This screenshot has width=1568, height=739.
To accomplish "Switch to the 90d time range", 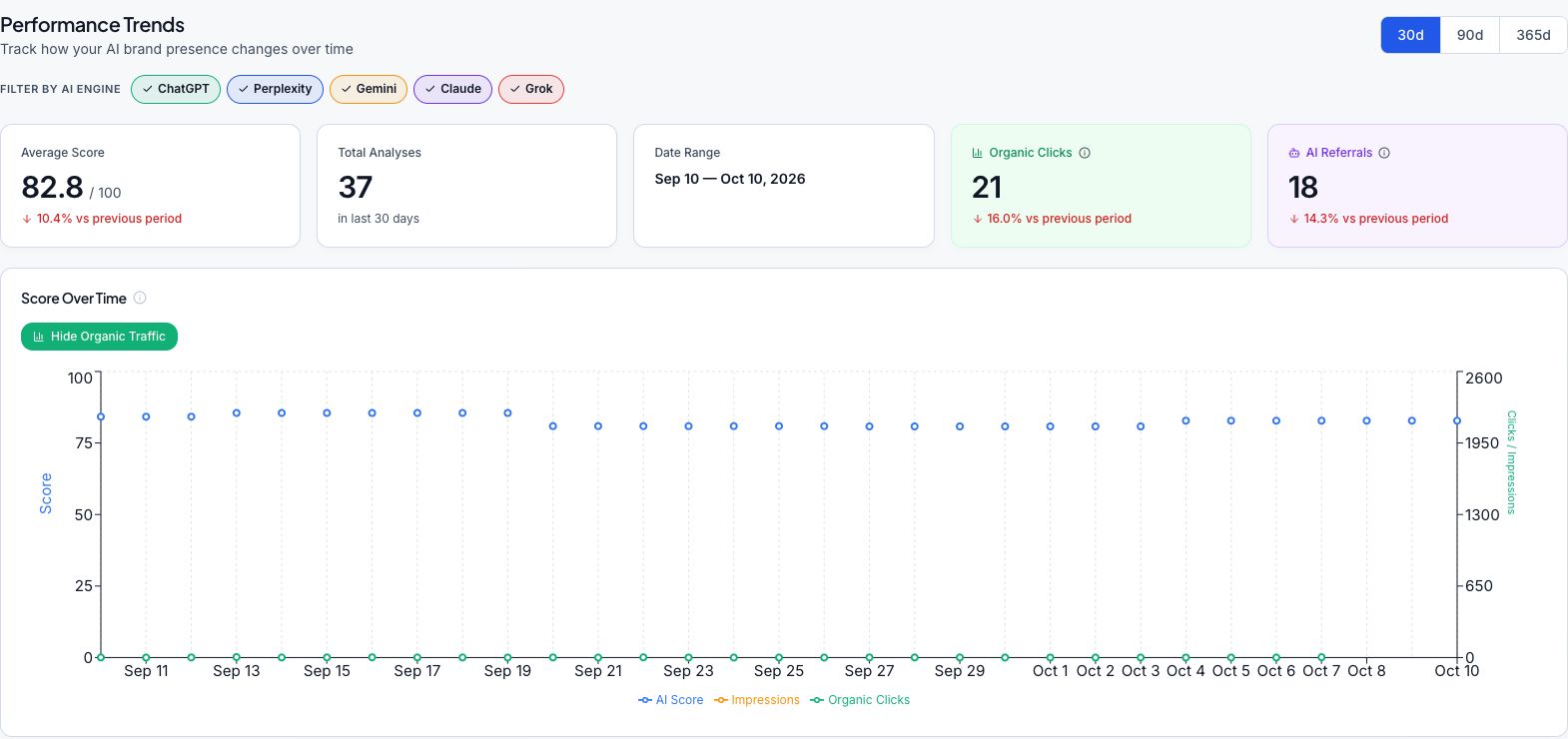I will pos(1470,35).
